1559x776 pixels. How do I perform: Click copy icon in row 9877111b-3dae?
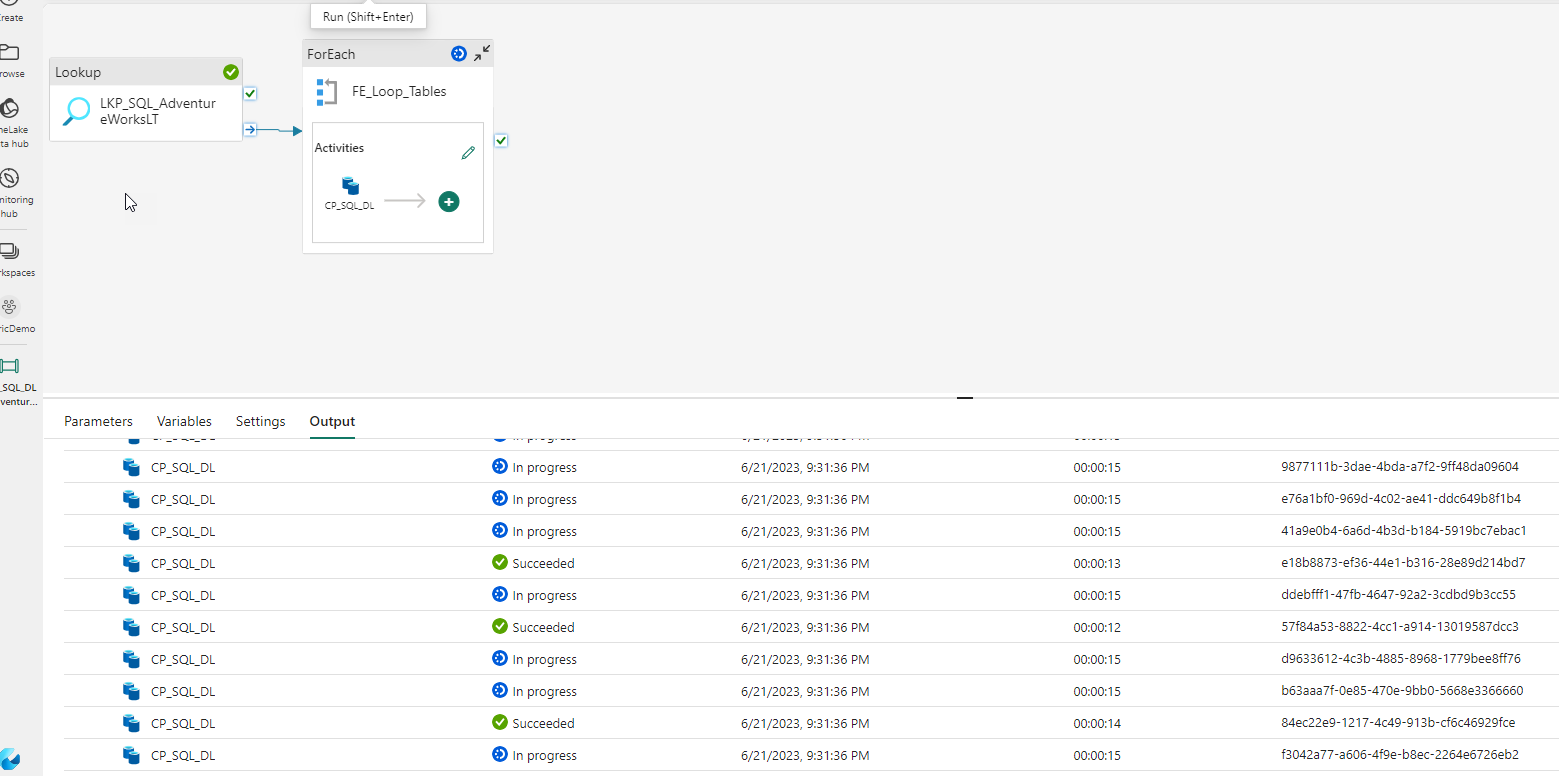click(x=131, y=467)
